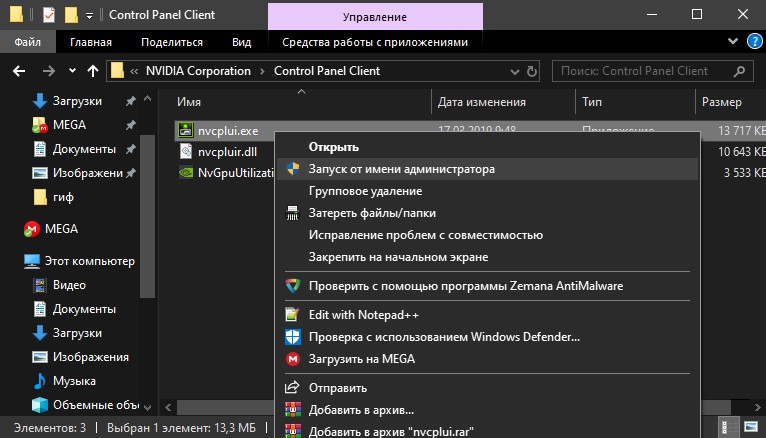
Task: Expand address bar history dropdown
Action: (514, 72)
